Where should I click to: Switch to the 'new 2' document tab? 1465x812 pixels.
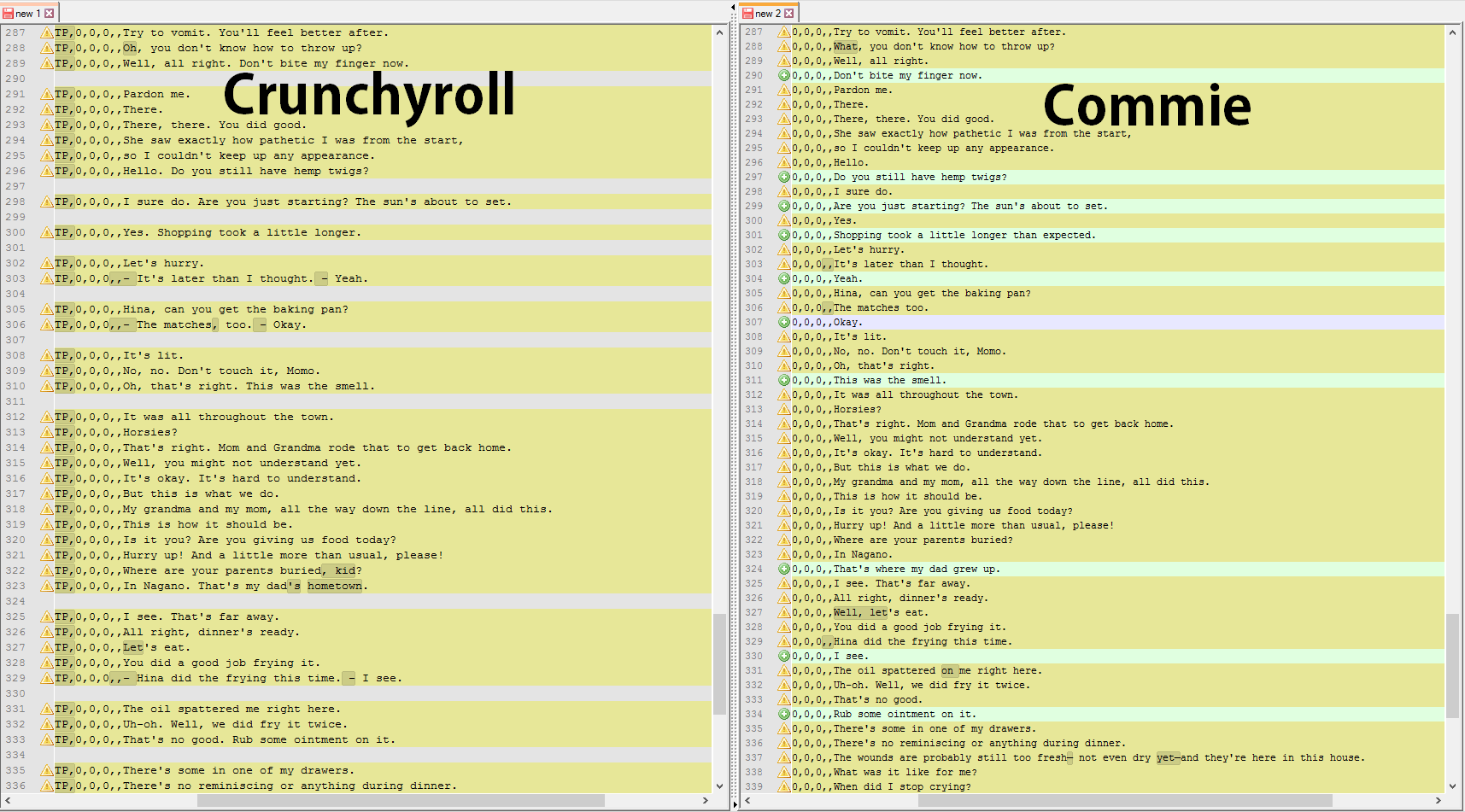click(x=769, y=13)
